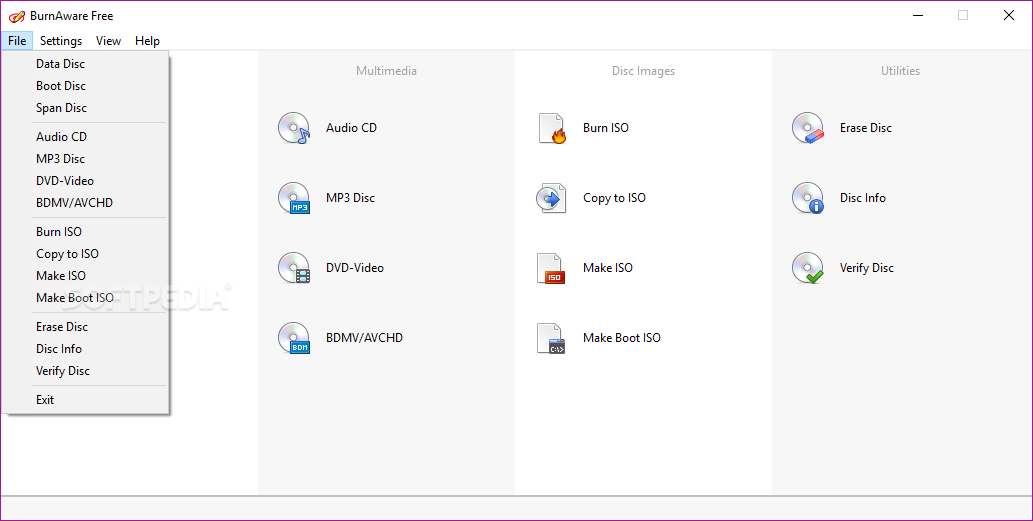Choose Disc Info menu entry
Viewport: 1033px width, 521px height.
click(86, 348)
